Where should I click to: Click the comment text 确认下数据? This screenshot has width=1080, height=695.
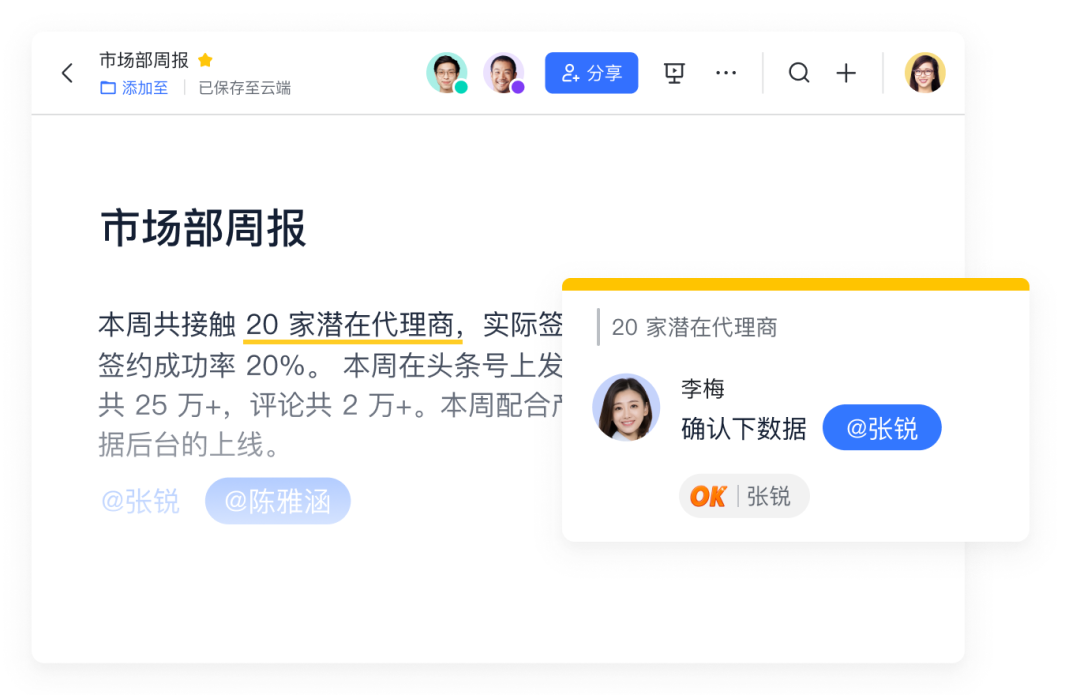744,429
